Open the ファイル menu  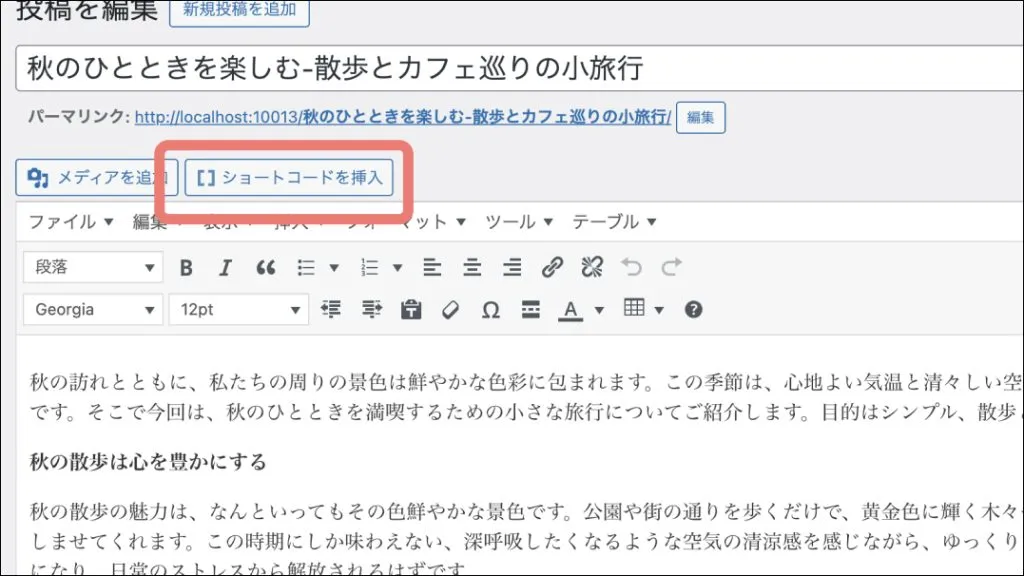(x=71, y=222)
